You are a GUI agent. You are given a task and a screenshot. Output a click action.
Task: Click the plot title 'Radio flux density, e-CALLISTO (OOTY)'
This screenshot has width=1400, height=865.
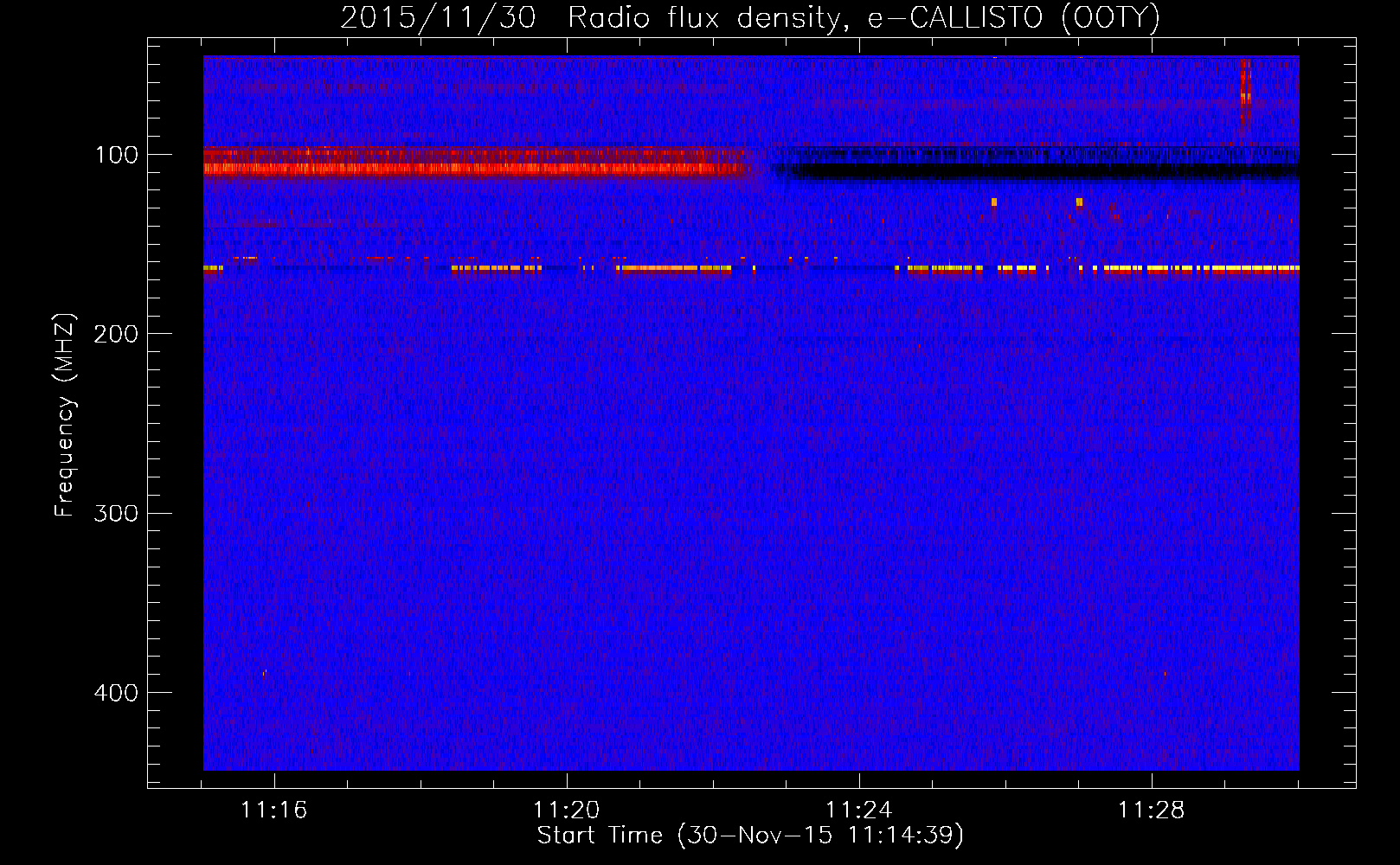pyautogui.click(x=864, y=18)
